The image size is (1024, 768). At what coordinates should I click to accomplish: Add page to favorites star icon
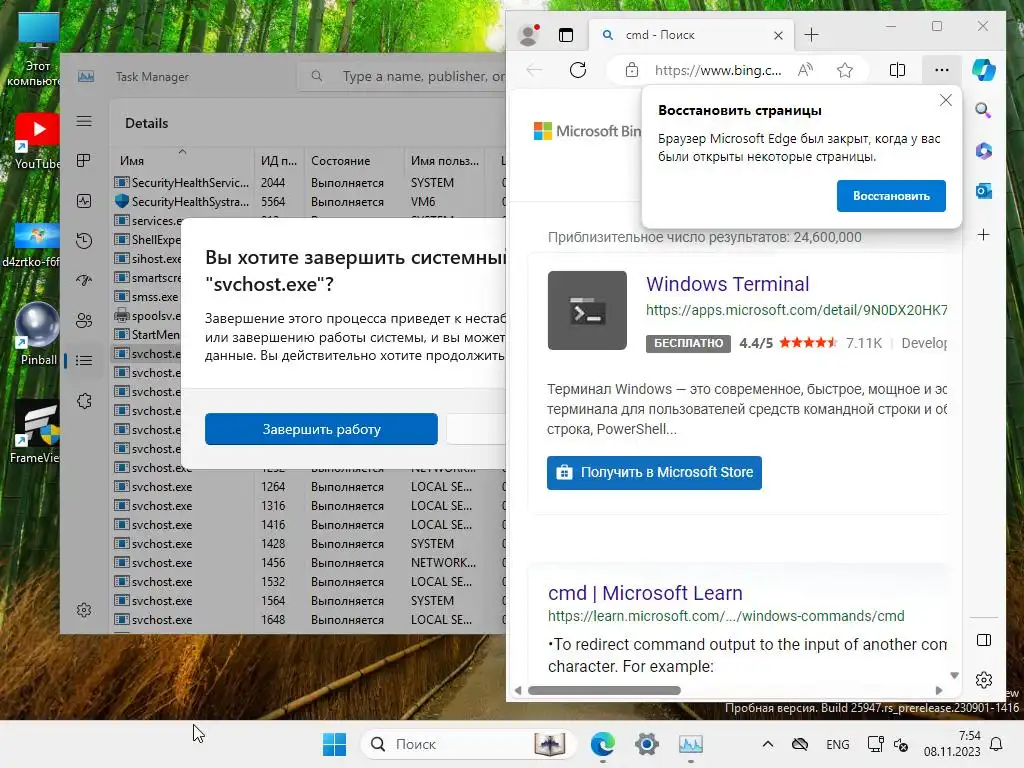(845, 70)
